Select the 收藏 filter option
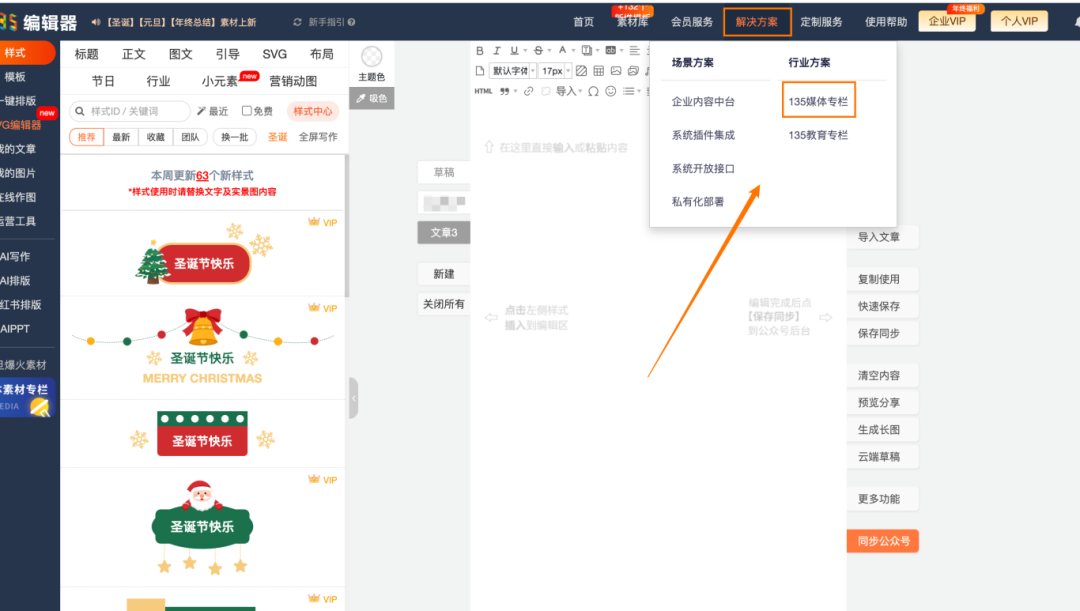Screen dimensions: 1080x611 click(x=155, y=137)
